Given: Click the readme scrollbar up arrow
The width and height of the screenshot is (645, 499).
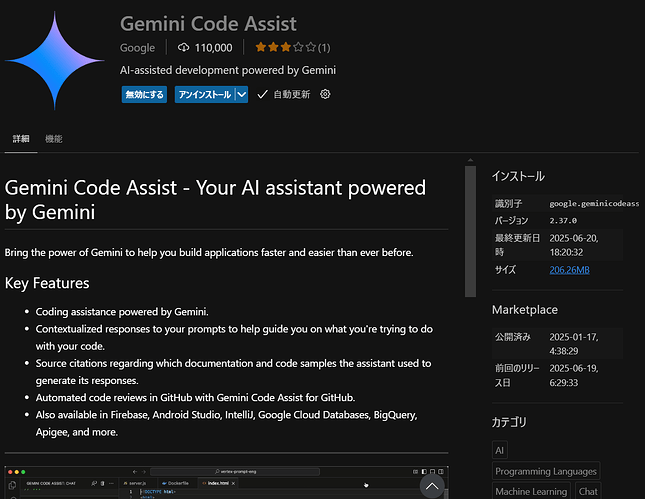Looking at the screenshot, I should pos(470,160).
